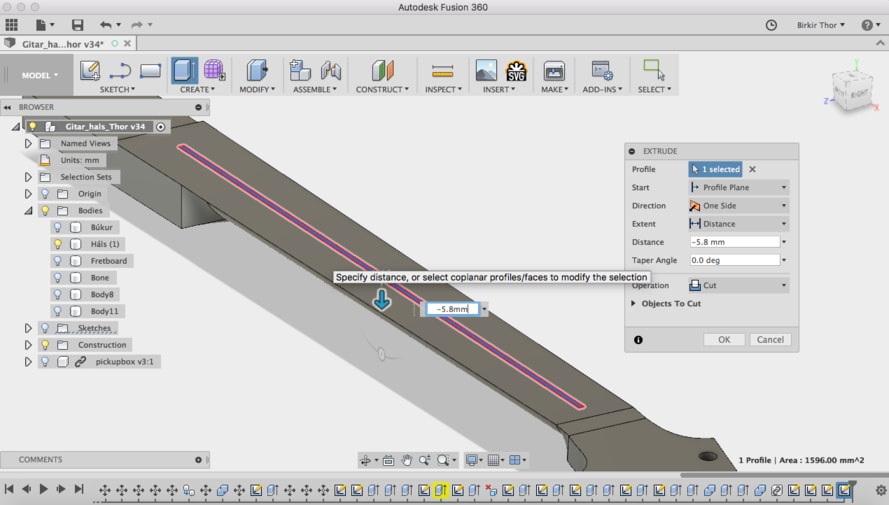The width and height of the screenshot is (889, 505).
Task: Select the New Component tool
Action: click(x=300, y=70)
